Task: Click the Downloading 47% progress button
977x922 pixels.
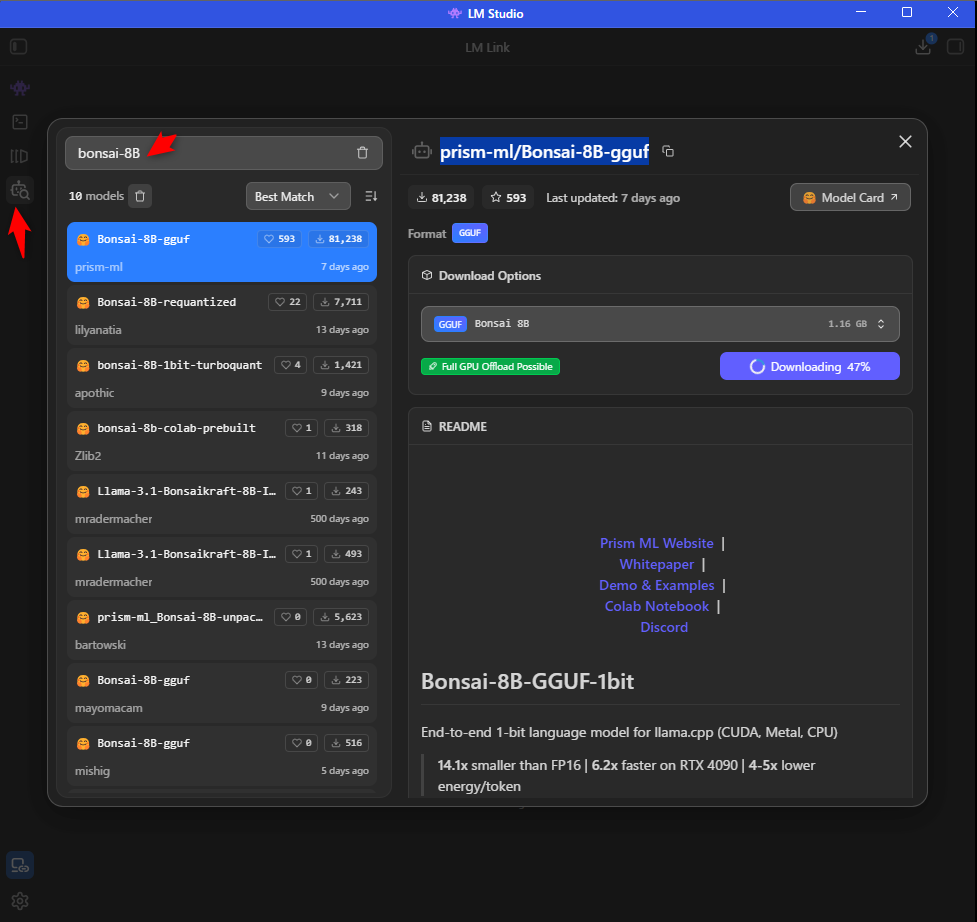Action: [809, 366]
